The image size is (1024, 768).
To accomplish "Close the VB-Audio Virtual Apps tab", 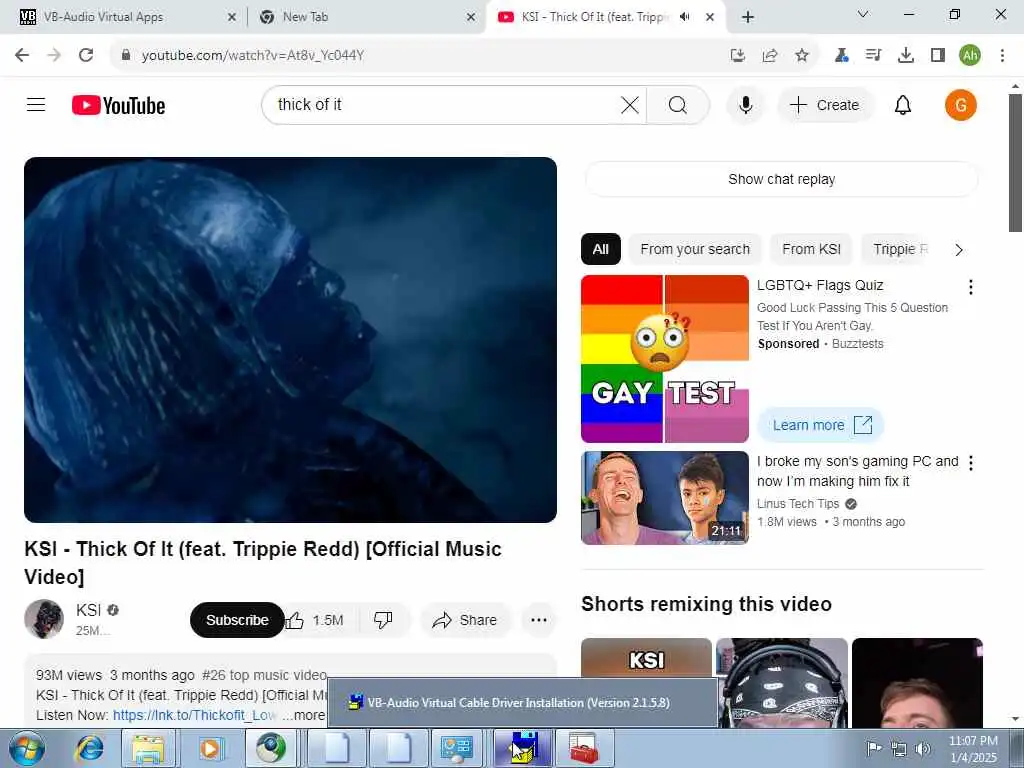I will (x=231, y=18).
